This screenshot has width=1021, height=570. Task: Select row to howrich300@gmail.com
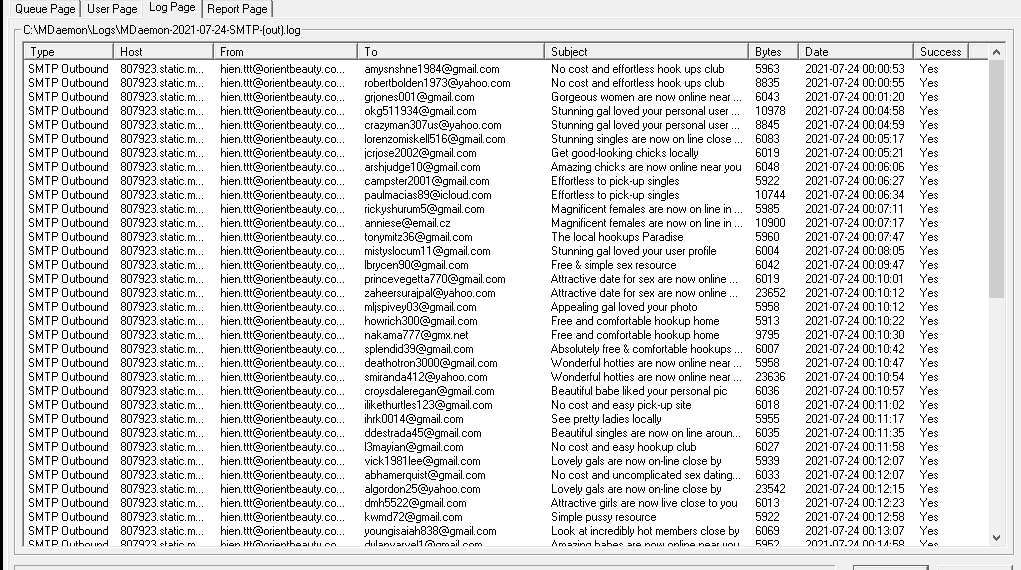(506, 321)
